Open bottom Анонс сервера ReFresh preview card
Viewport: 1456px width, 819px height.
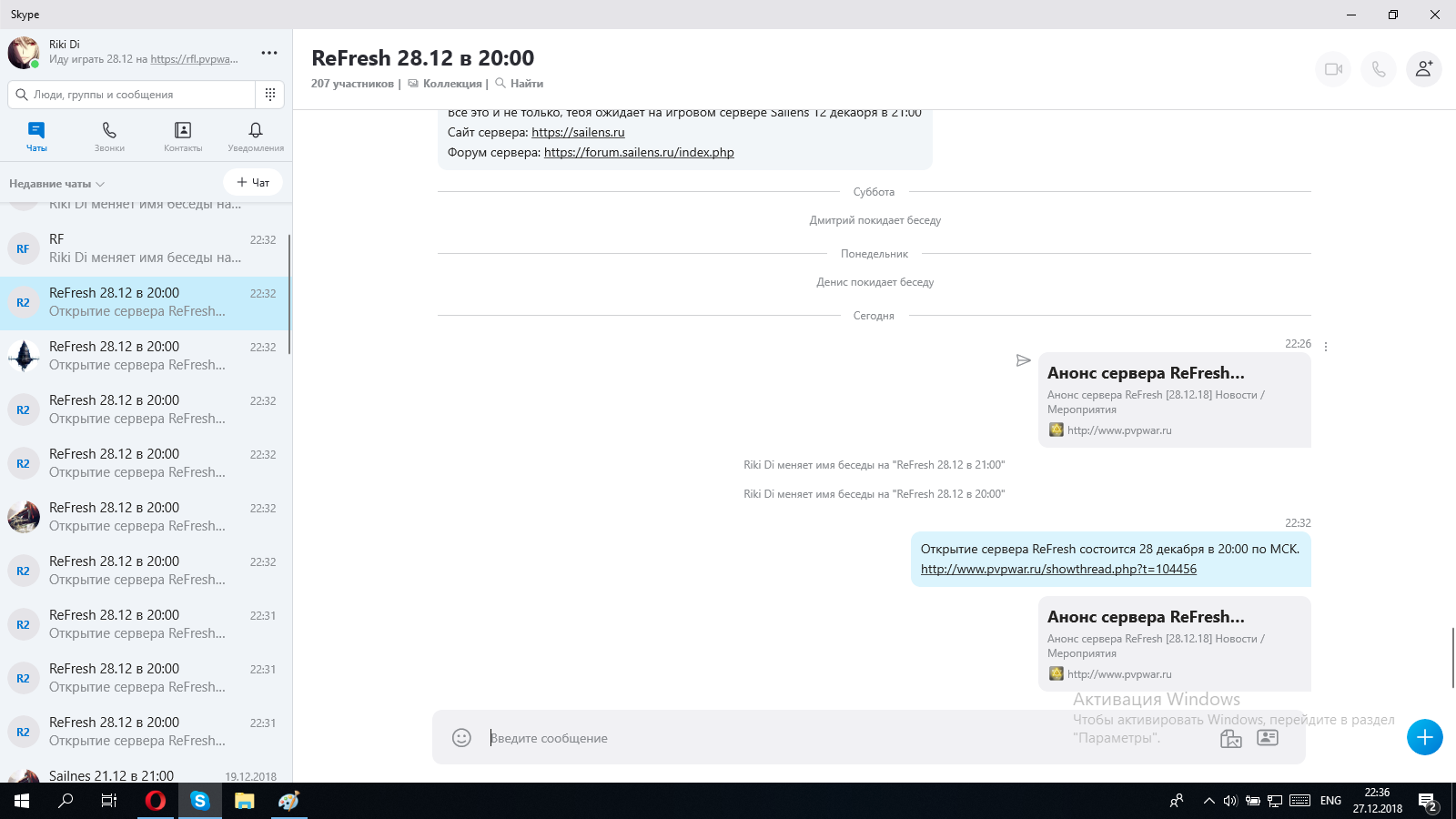click(x=1174, y=644)
